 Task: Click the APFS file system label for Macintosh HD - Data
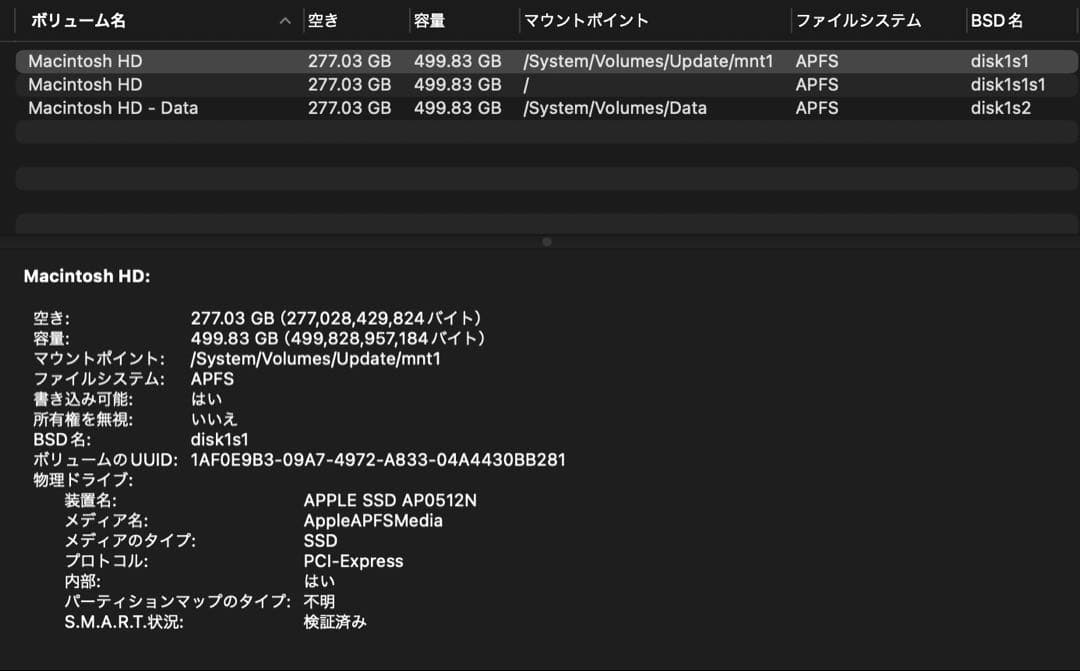(809, 108)
